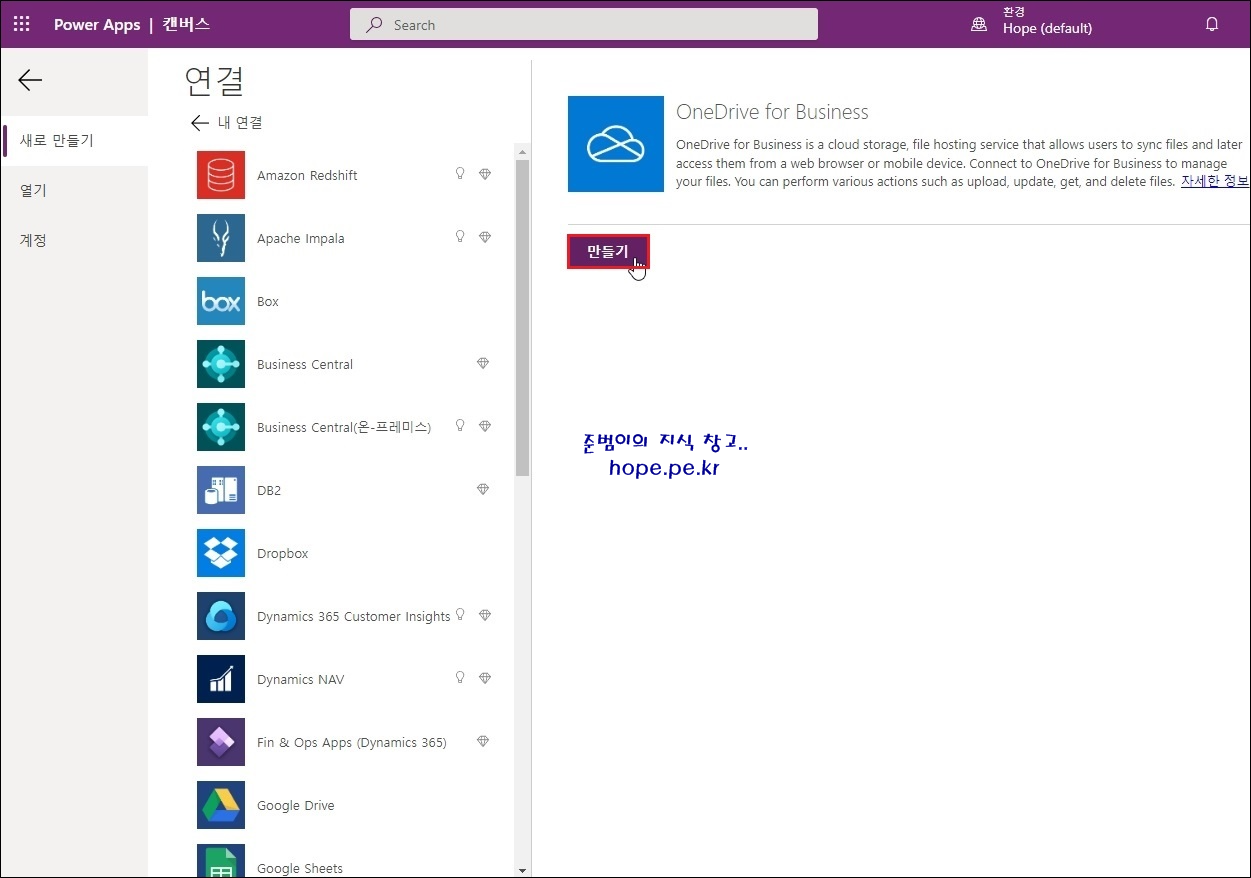Select the Fin & Ops Apps (Dynamics 365) text
The height and width of the screenshot is (878, 1251).
[x=352, y=742]
